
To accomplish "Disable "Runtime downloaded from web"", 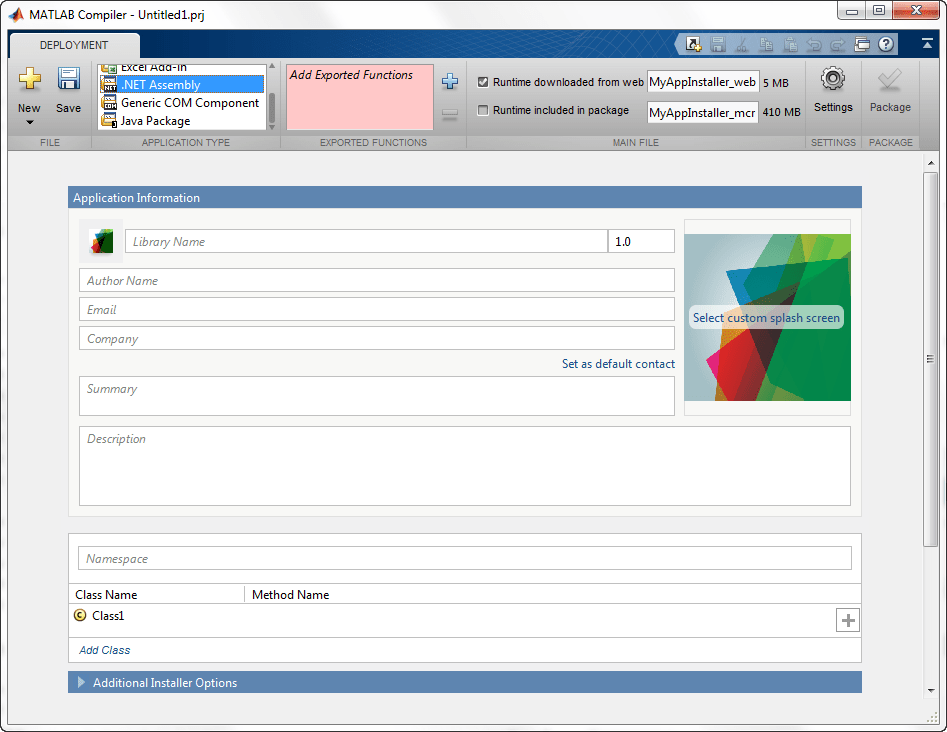I will click(x=483, y=82).
